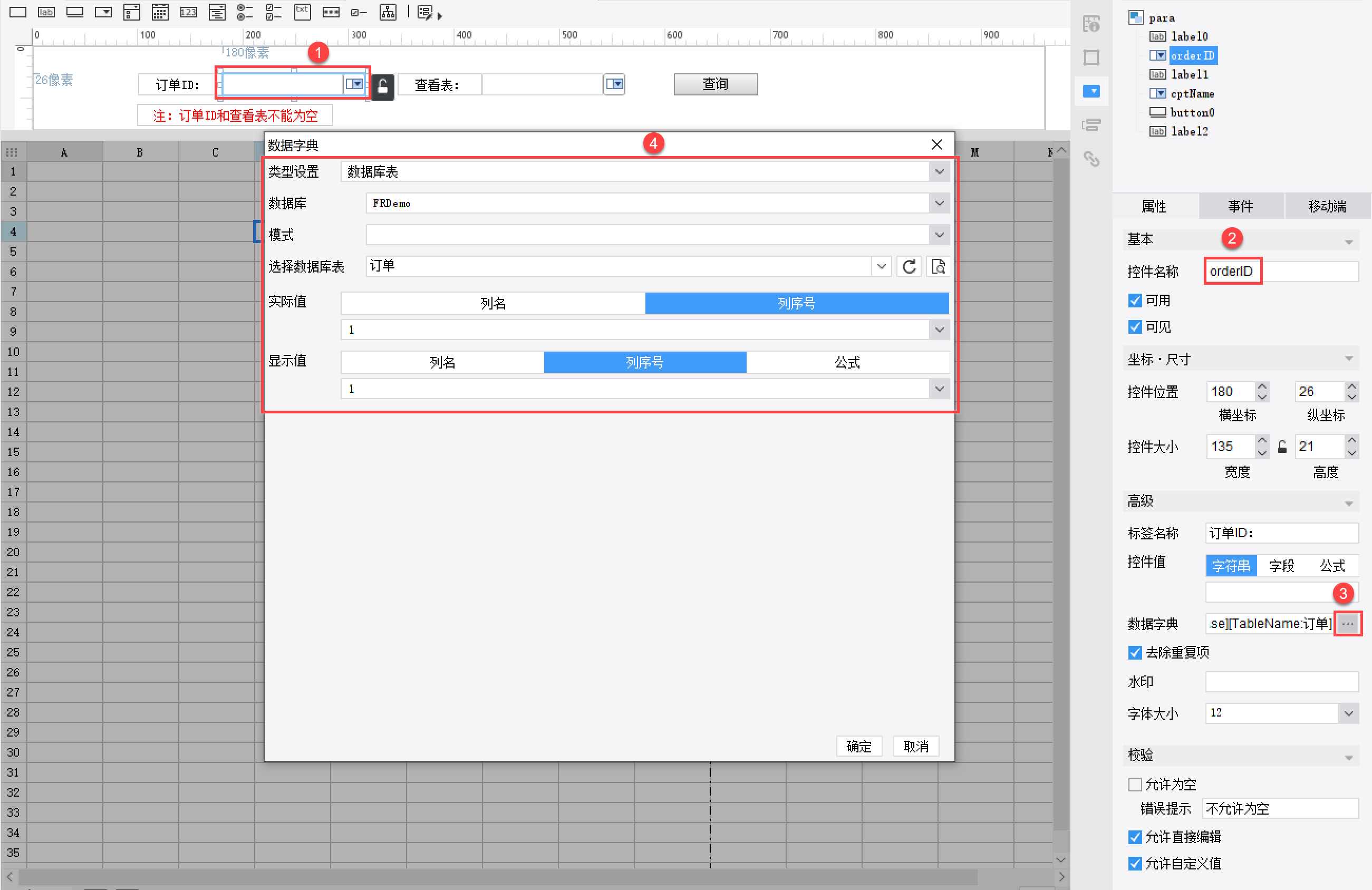Open the 类型设置 dropdown
The height and width of the screenshot is (890, 1372).
(939, 172)
